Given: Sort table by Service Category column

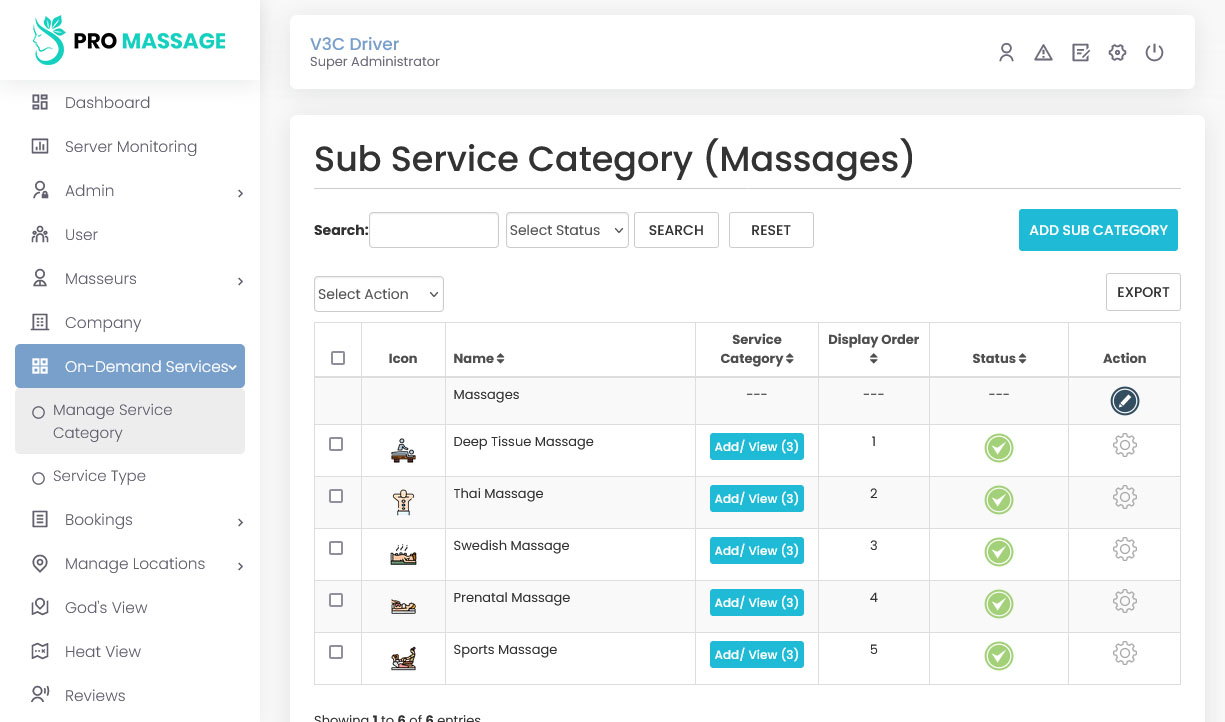Looking at the screenshot, I should [x=757, y=349].
